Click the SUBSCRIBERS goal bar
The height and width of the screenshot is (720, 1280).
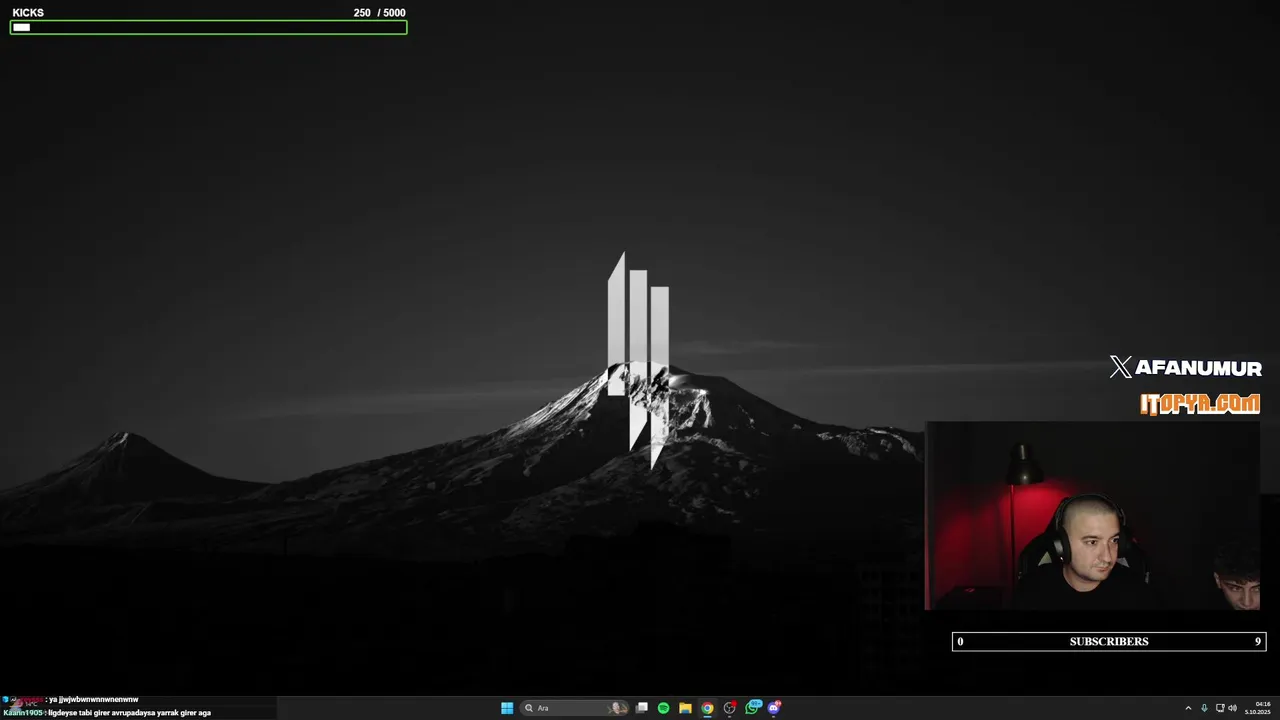click(1109, 642)
